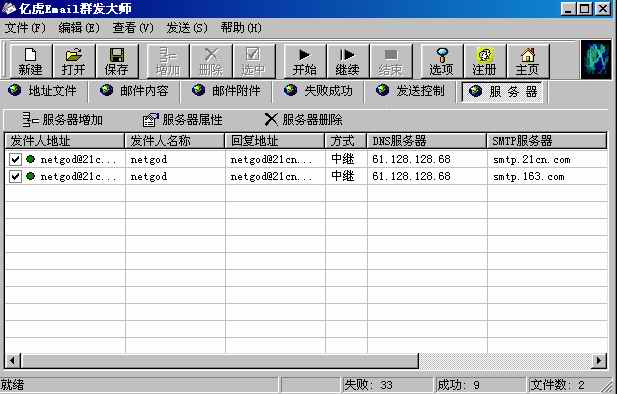The width and height of the screenshot is (617, 394).
Task: Click the 服务器属性 button
Action: [183, 120]
